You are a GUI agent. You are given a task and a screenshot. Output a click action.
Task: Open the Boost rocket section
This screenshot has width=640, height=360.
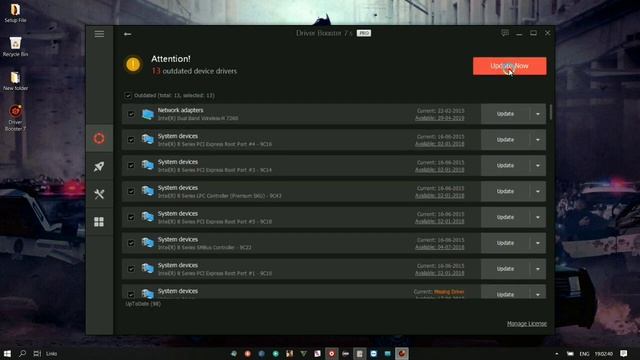[x=99, y=167]
